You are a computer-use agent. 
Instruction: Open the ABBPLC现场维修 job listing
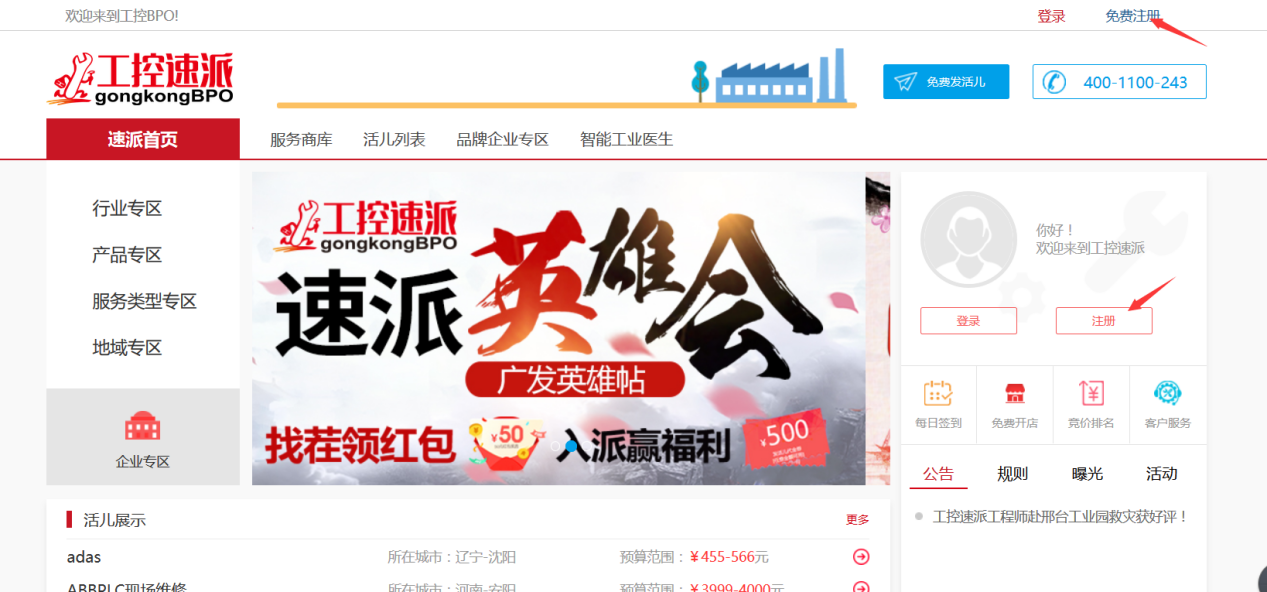(x=127, y=587)
